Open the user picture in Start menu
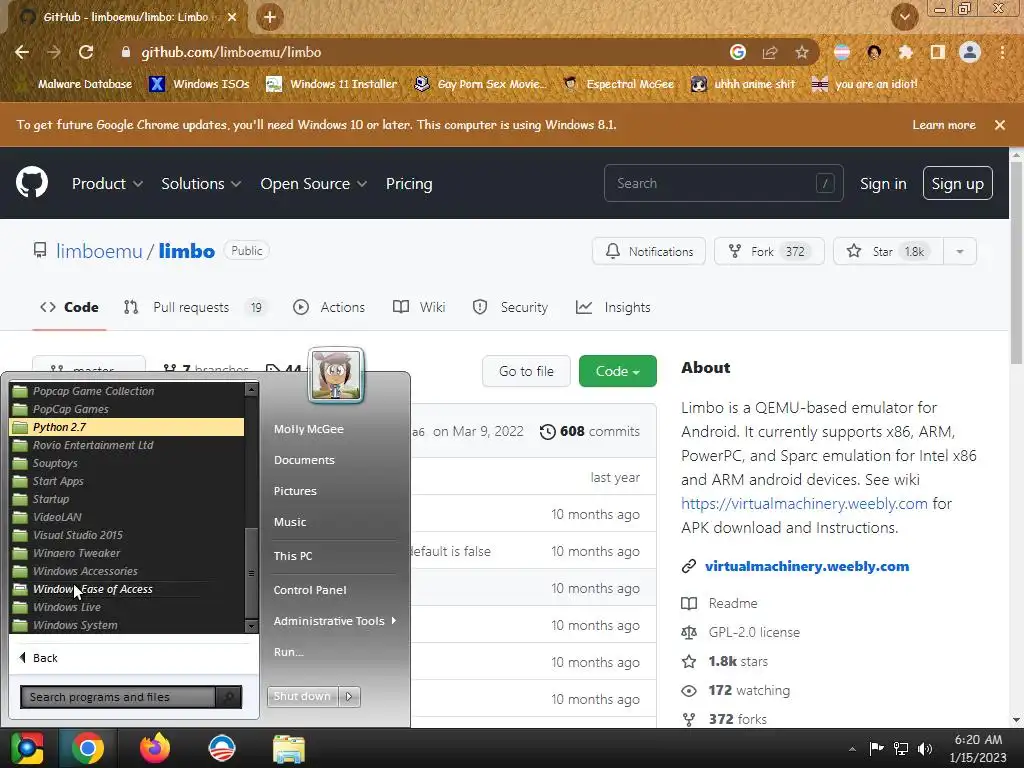This screenshot has height=768, width=1024. click(x=336, y=375)
